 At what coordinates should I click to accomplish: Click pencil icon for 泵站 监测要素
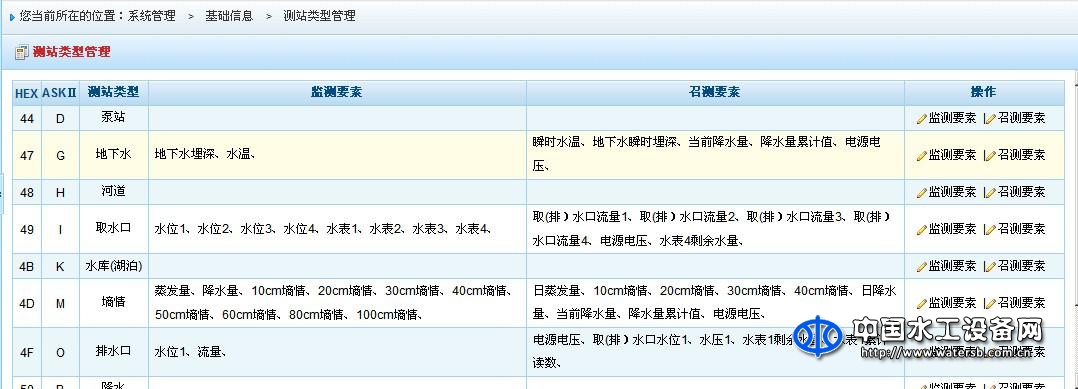tap(921, 118)
